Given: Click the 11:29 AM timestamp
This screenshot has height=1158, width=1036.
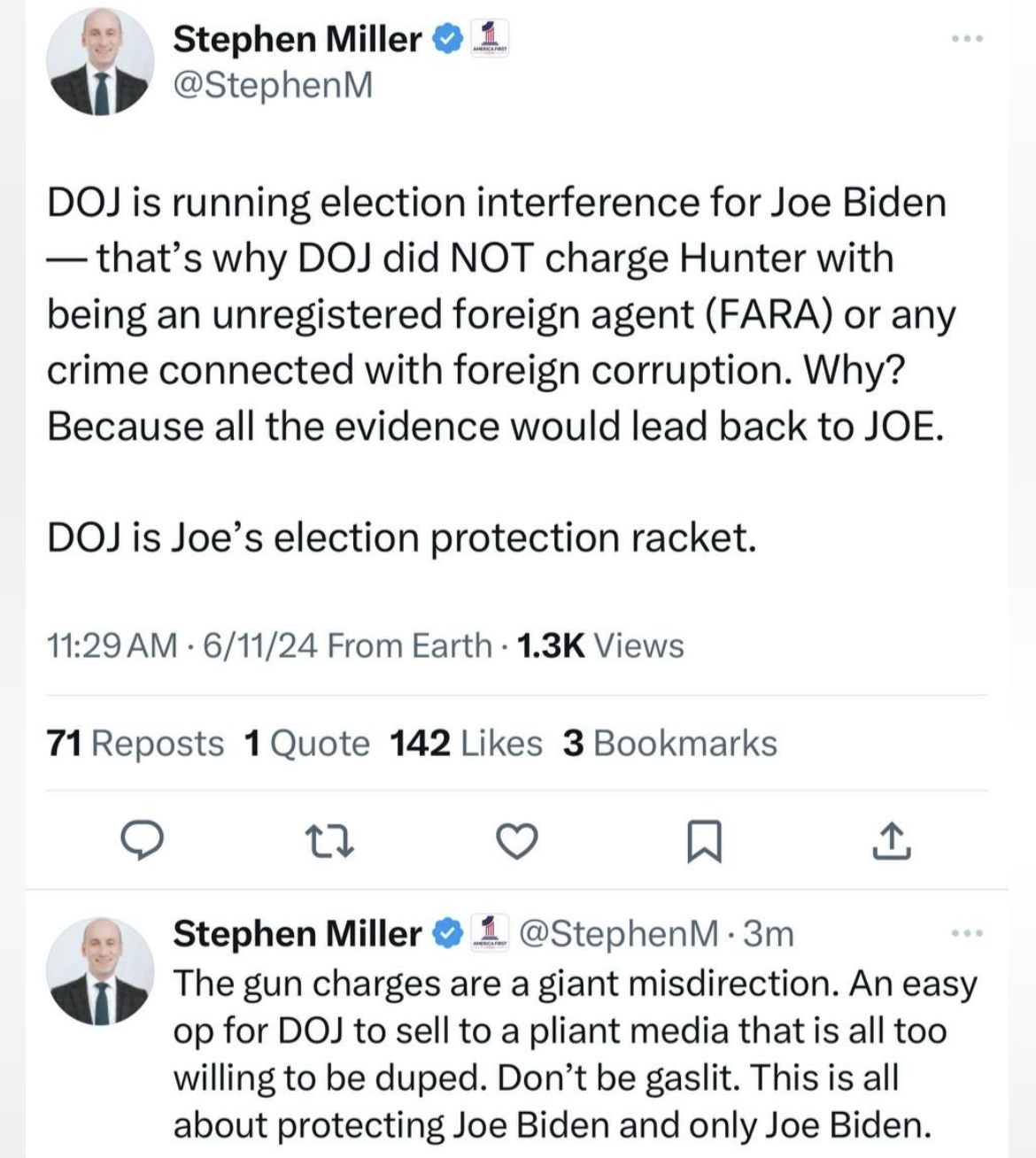Looking at the screenshot, I should coord(112,646).
